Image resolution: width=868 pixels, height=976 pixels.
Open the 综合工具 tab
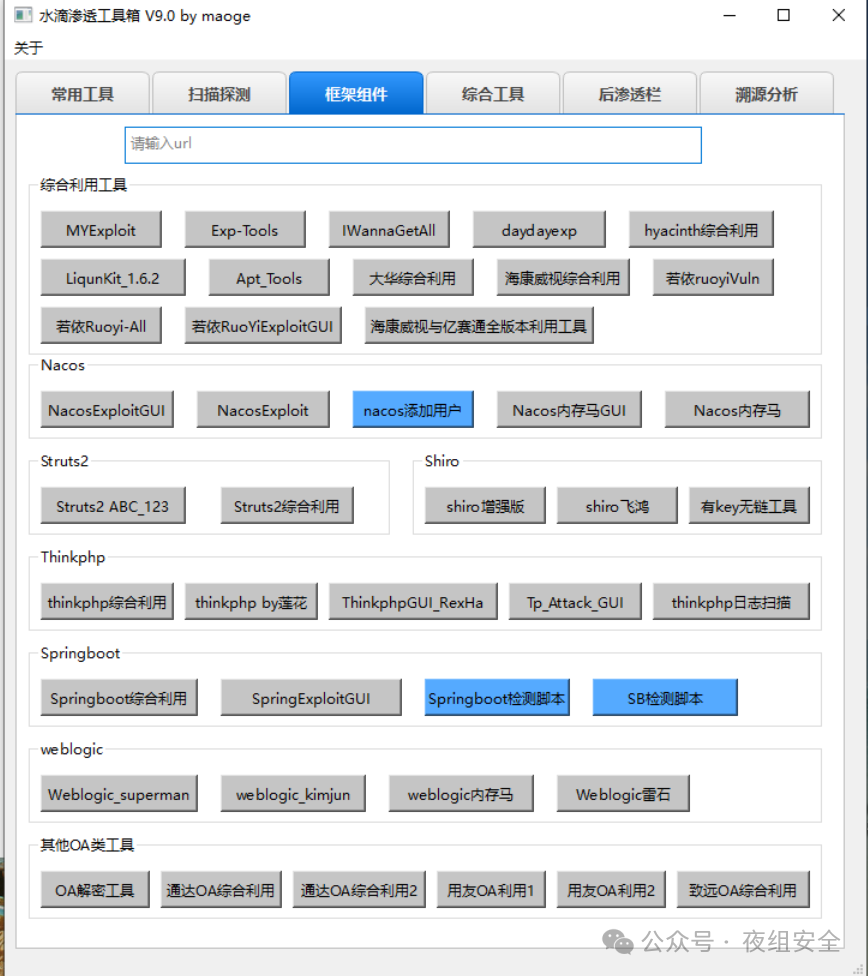point(493,94)
